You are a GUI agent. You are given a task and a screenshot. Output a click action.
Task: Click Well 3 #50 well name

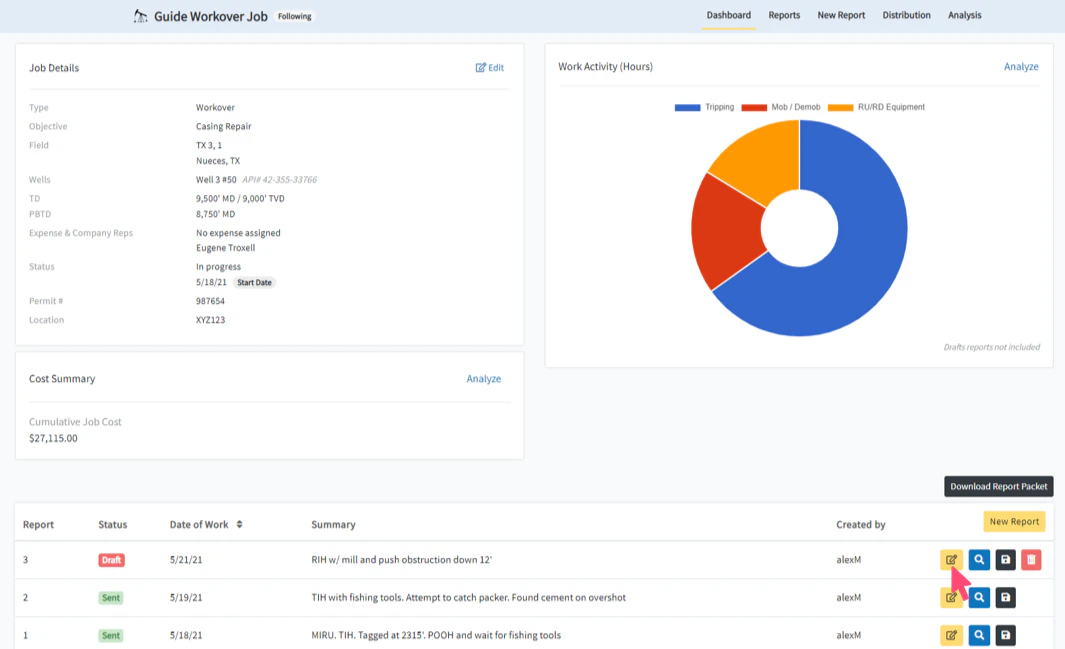216,180
